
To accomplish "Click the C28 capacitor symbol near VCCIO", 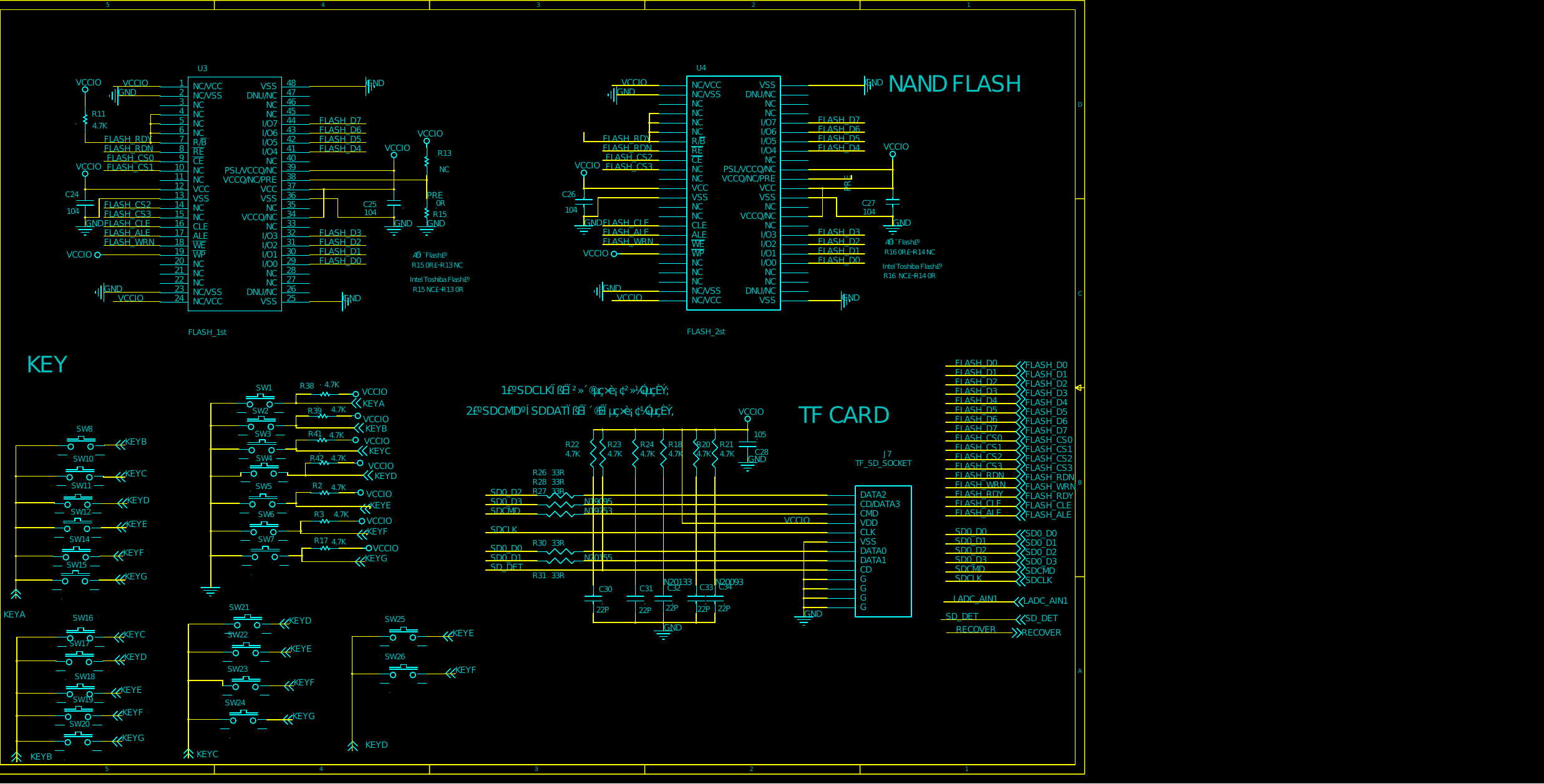I will pos(747,445).
